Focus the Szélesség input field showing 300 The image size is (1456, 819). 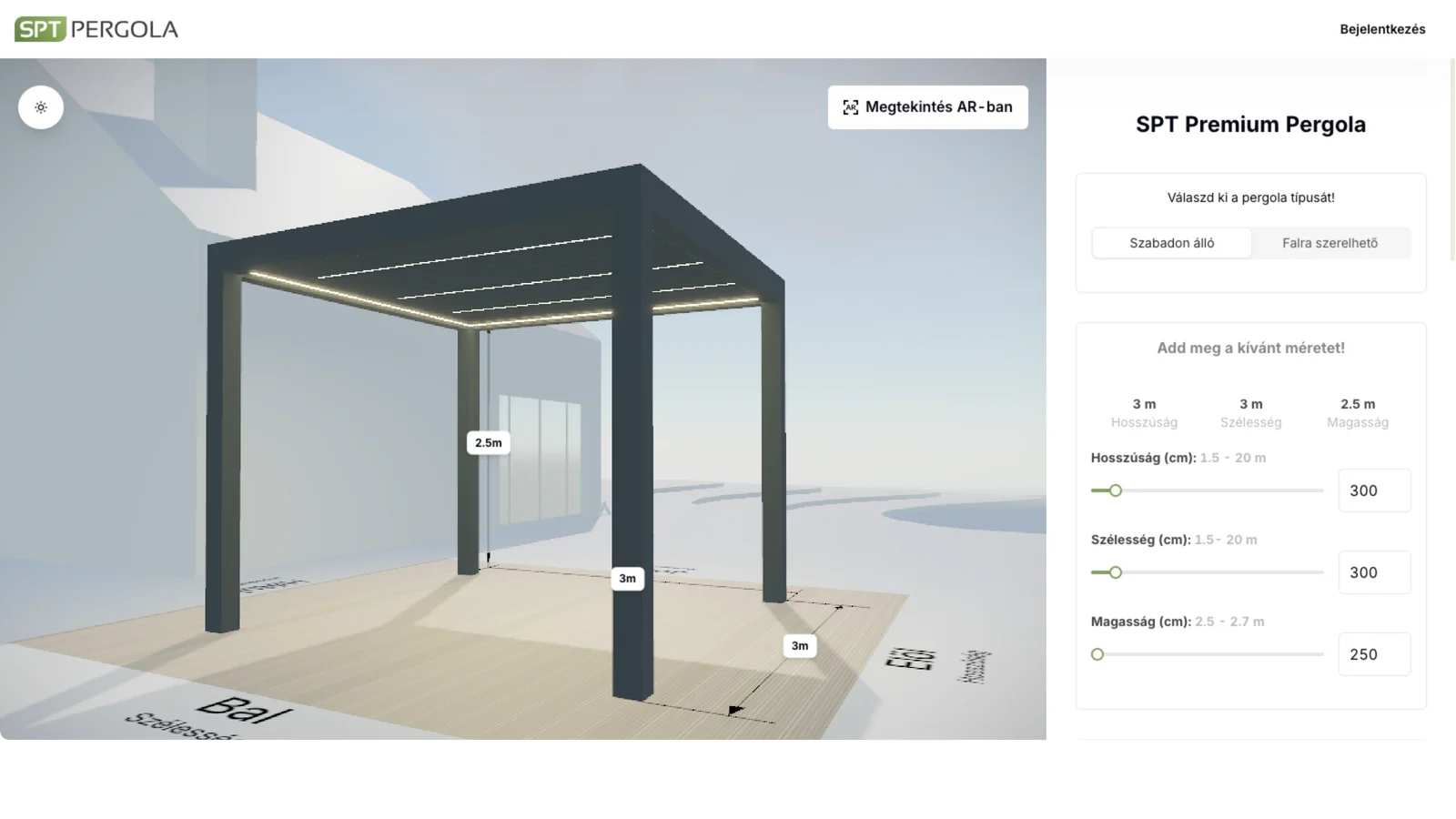click(x=1374, y=572)
